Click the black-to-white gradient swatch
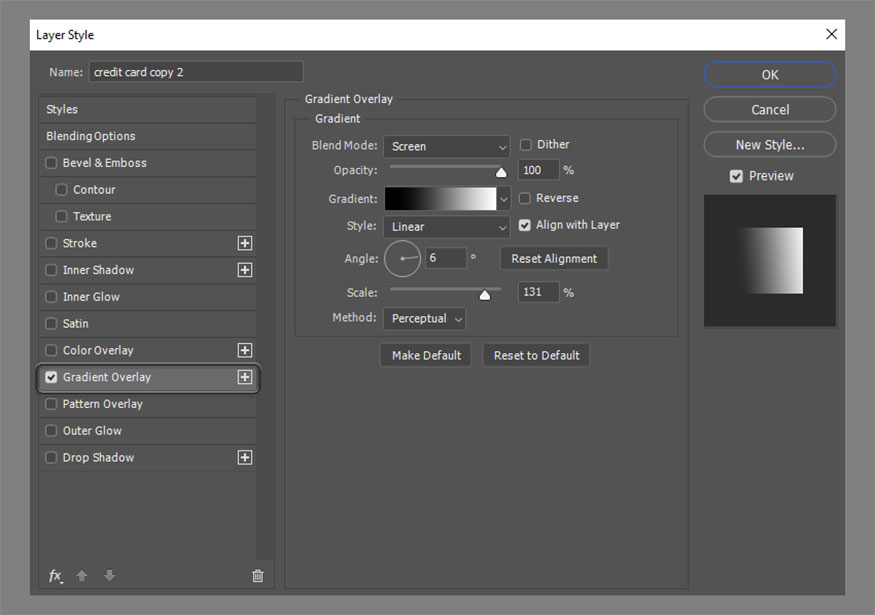The height and width of the screenshot is (615, 875). [x=440, y=199]
